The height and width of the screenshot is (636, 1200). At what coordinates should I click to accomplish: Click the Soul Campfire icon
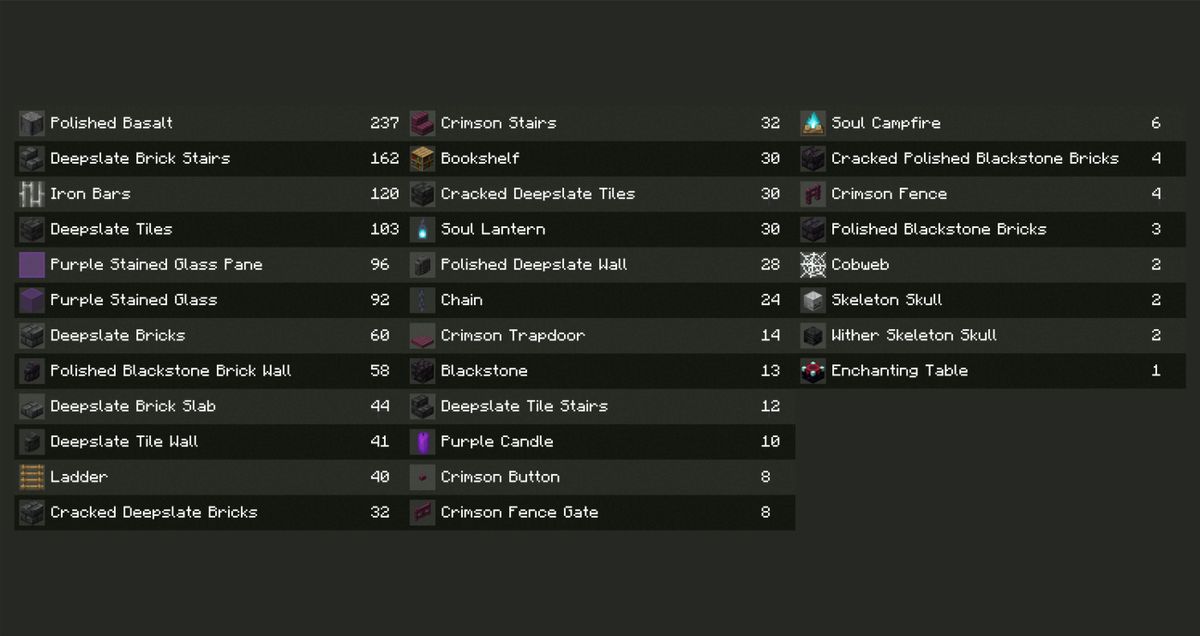pyautogui.click(x=813, y=123)
